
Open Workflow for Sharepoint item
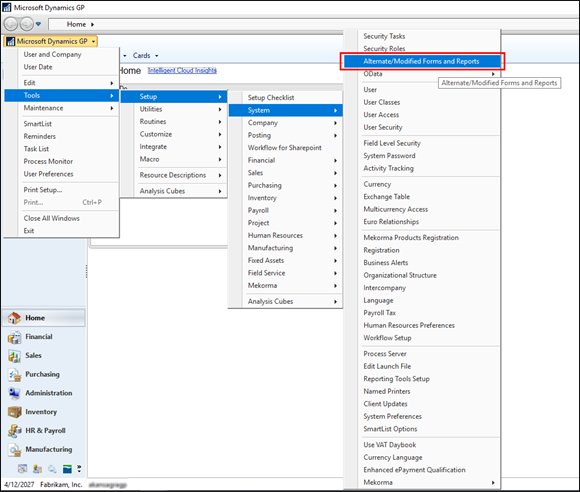coord(286,148)
